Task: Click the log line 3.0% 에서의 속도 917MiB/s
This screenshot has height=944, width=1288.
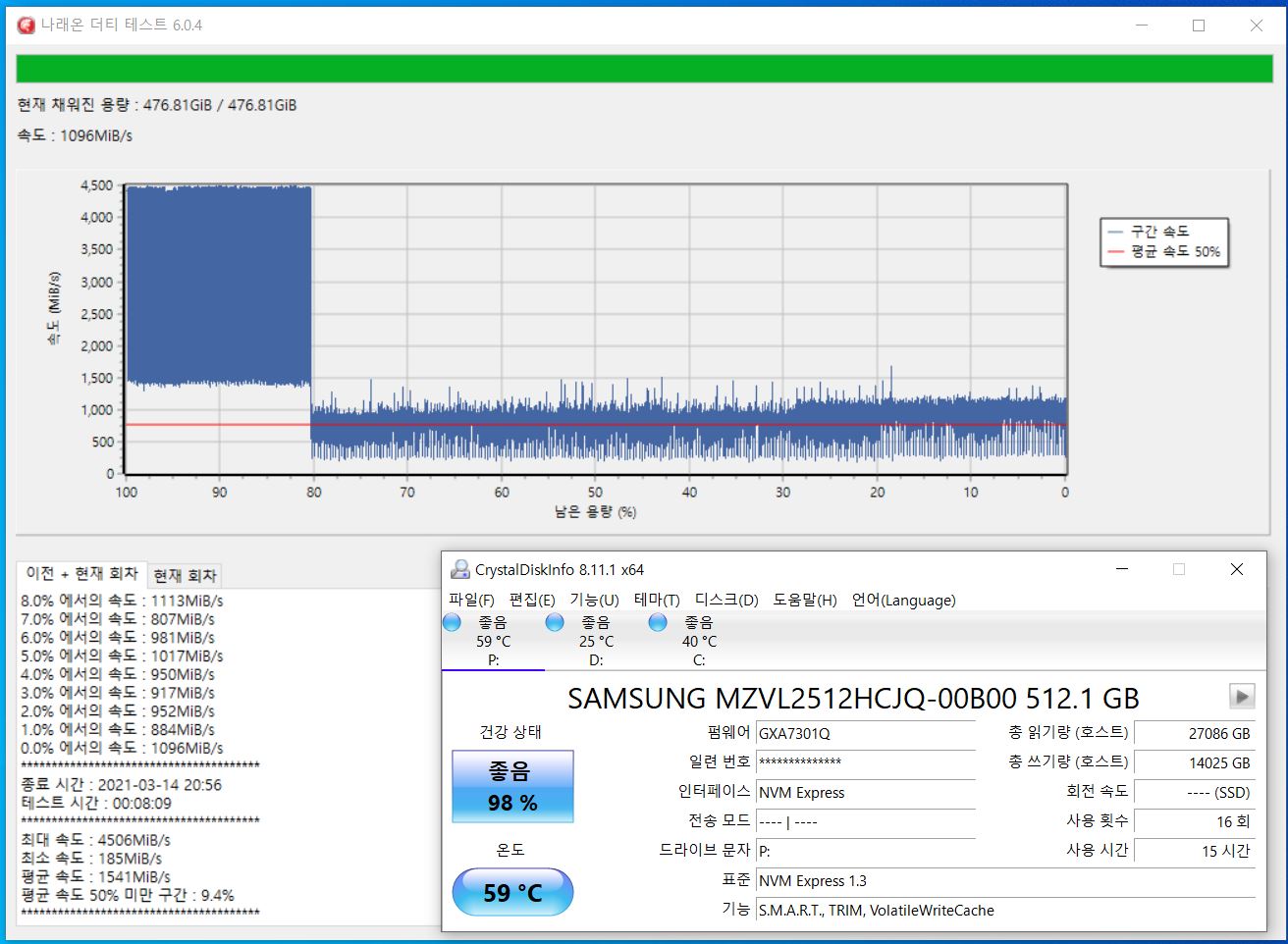Action: click(118, 692)
